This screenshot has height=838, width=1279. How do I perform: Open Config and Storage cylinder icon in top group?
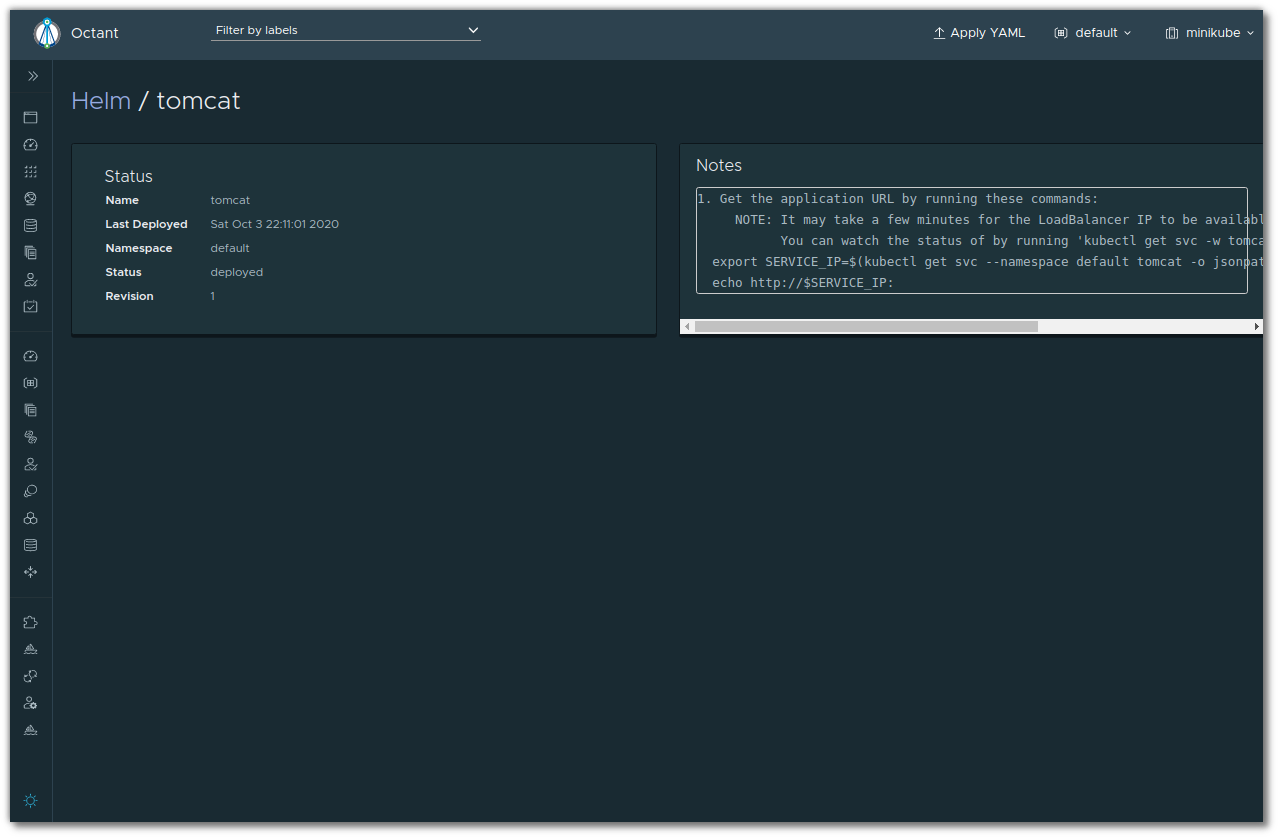click(x=31, y=226)
